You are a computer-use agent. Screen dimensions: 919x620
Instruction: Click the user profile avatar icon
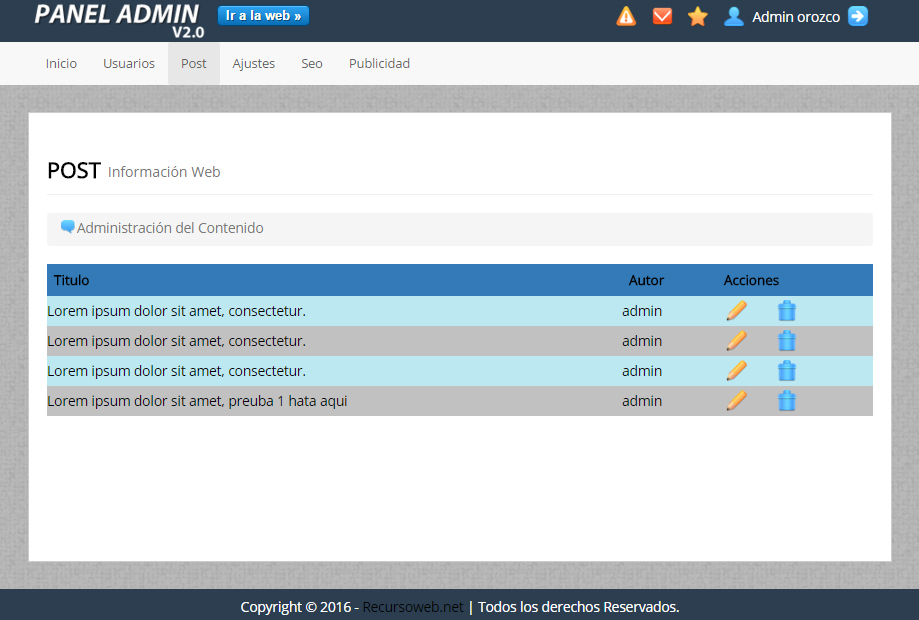click(x=734, y=16)
